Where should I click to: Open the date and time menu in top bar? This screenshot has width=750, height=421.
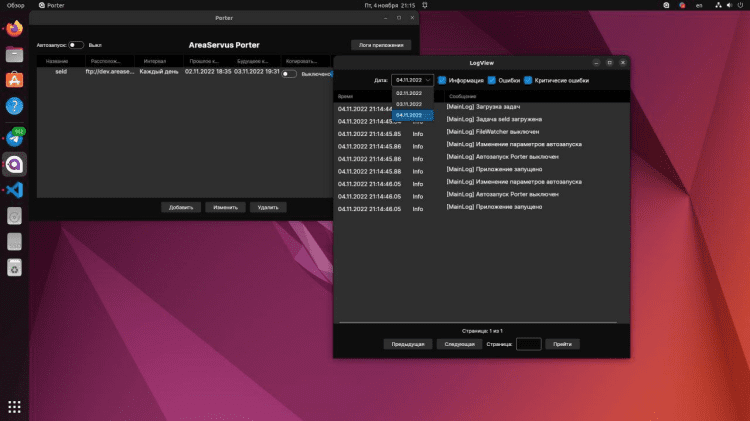pyautogui.click(x=390, y=5)
